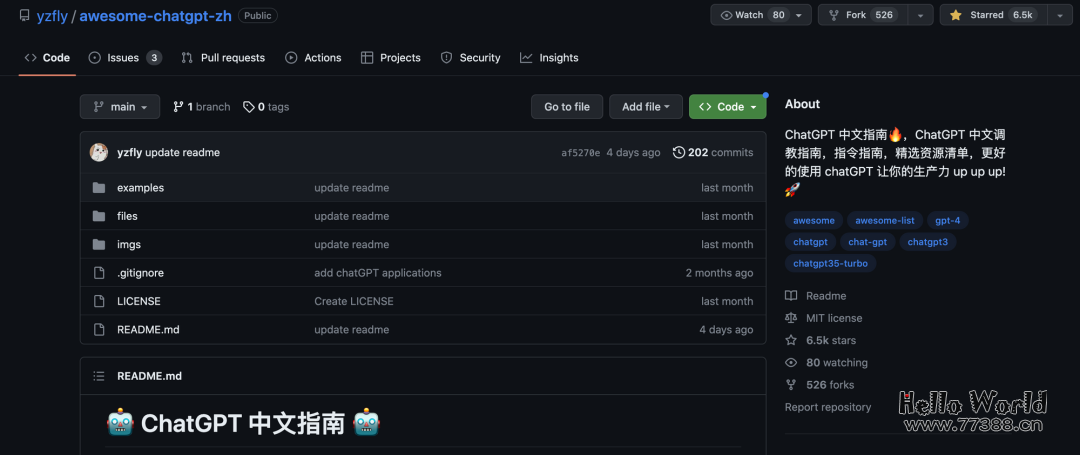Click the repository icon beside yzfly
This screenshot has width=1080, height=455.
coord(24,15)
